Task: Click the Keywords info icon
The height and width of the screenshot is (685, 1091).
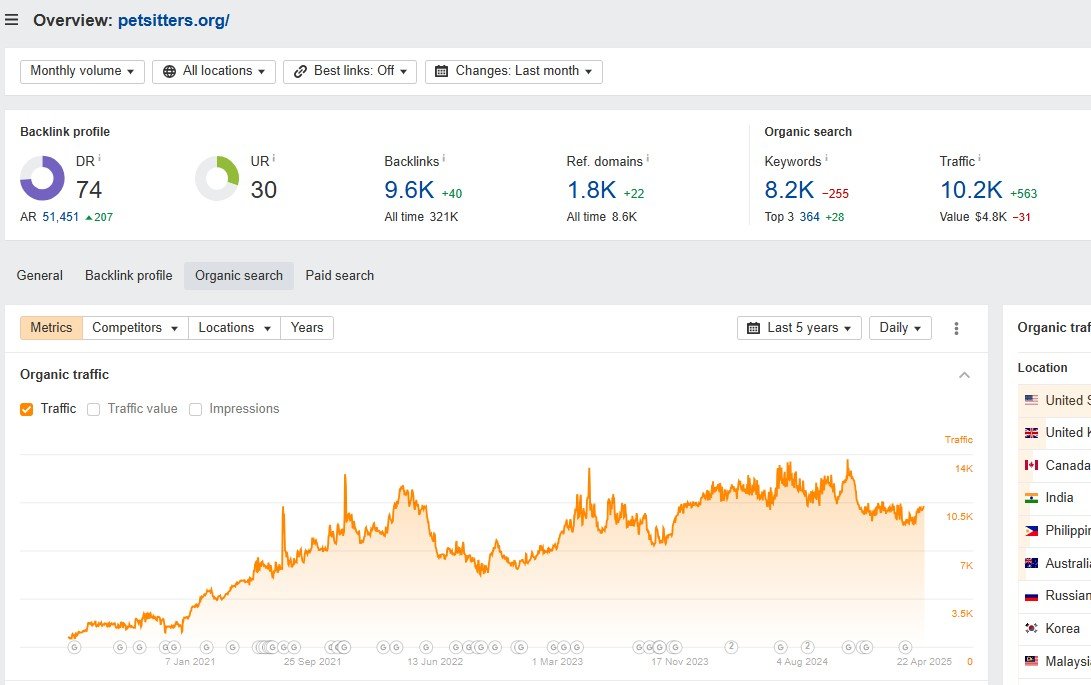Action: pos(827,159)
